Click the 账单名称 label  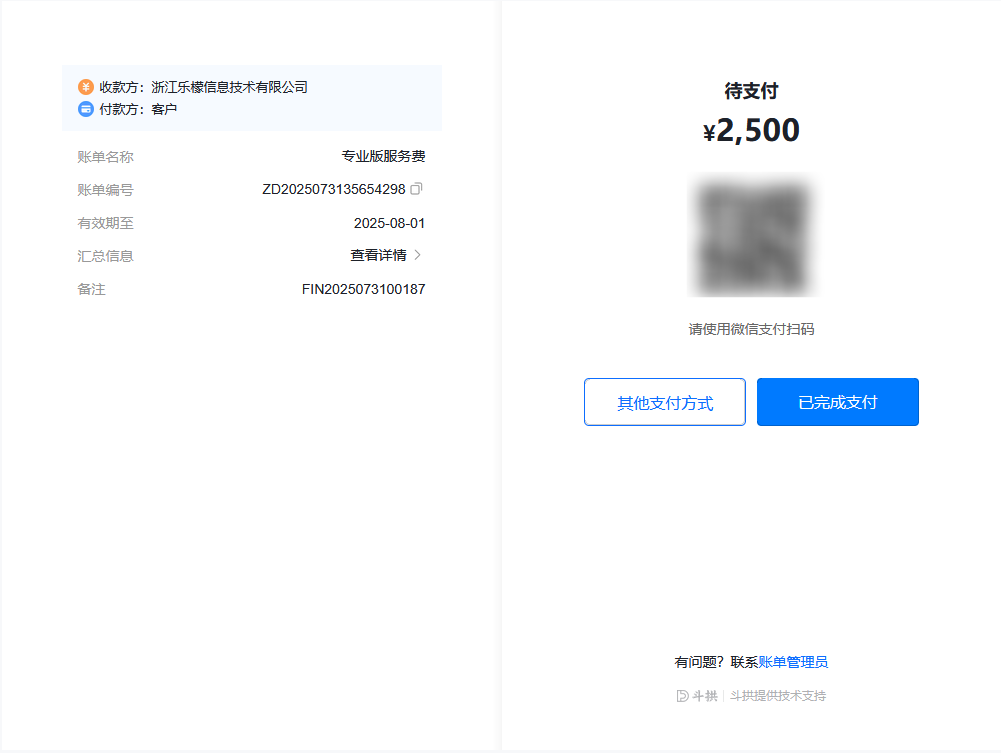pyautogui.click(x=105, y=157)
